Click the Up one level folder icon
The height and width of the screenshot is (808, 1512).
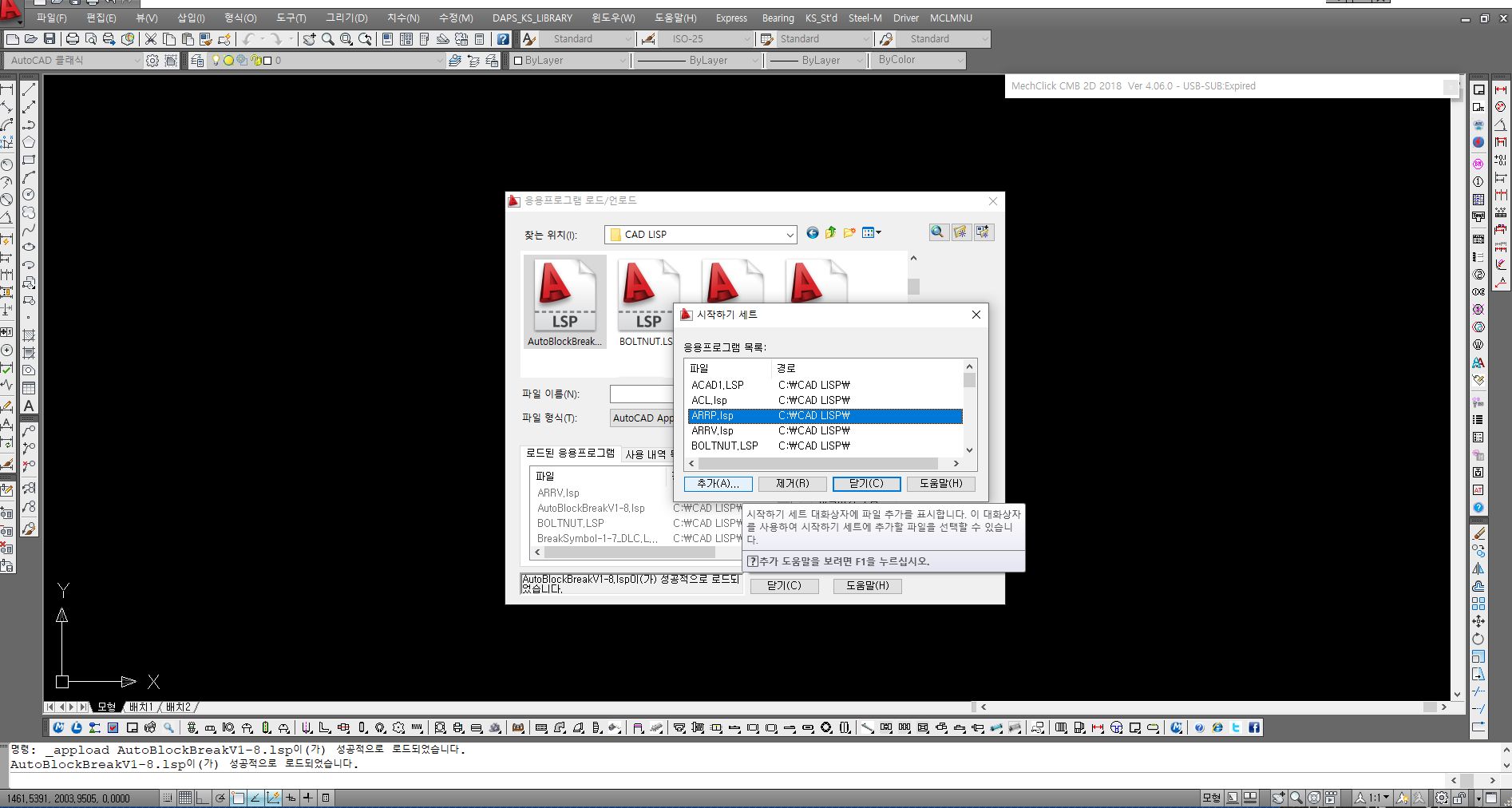tap(830, 233)
